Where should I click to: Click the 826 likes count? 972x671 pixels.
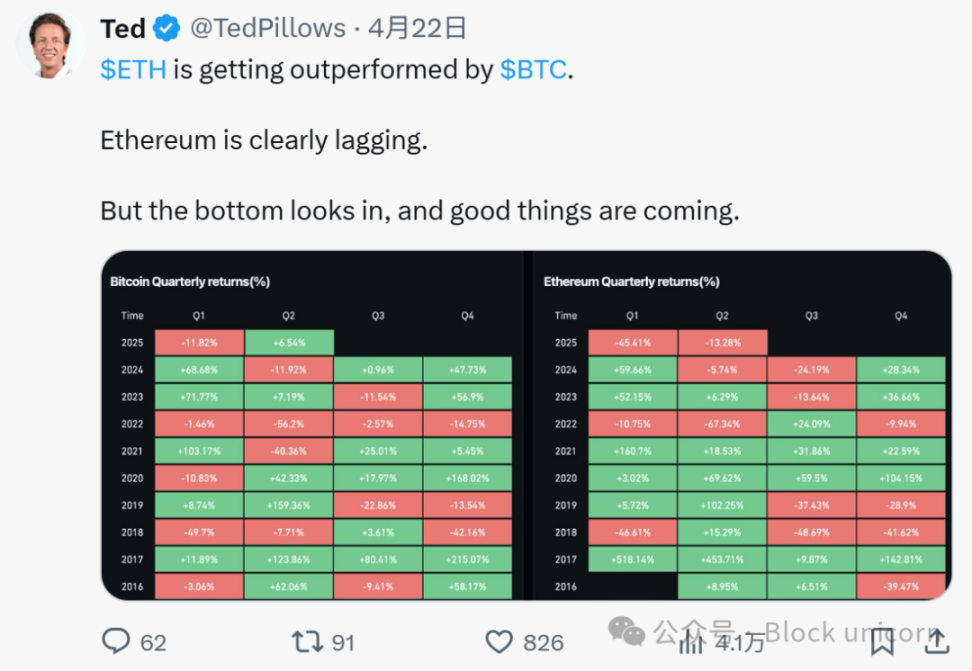[x=543, y=642]
